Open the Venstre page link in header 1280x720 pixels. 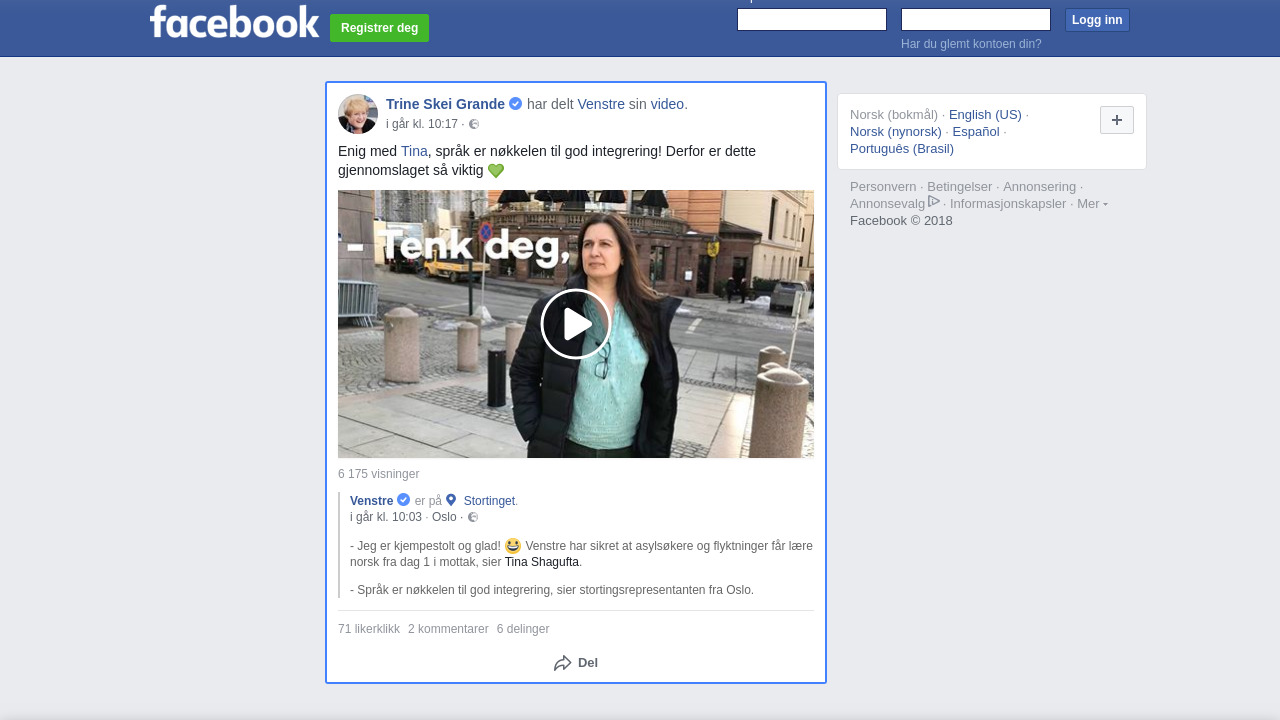[601, 104]
